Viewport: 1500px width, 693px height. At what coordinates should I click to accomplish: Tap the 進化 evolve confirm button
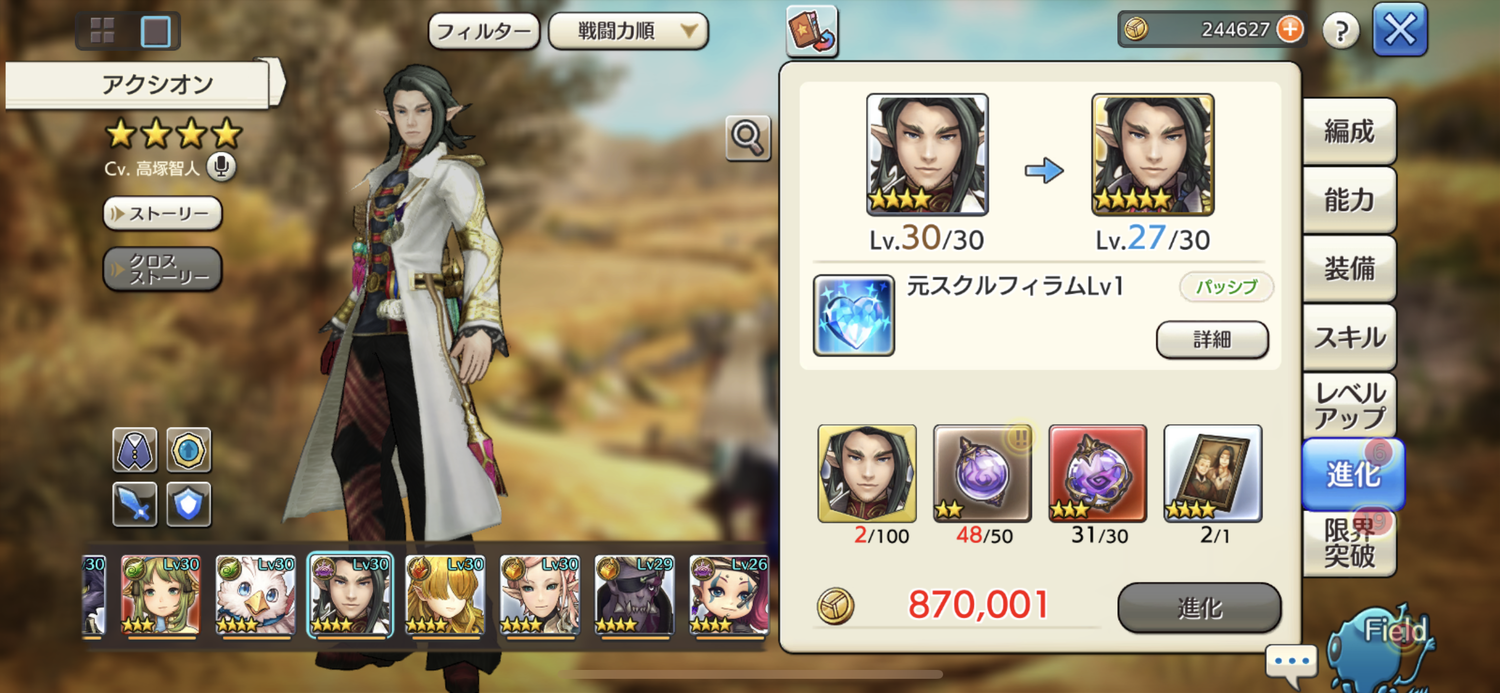point(1199,608)
